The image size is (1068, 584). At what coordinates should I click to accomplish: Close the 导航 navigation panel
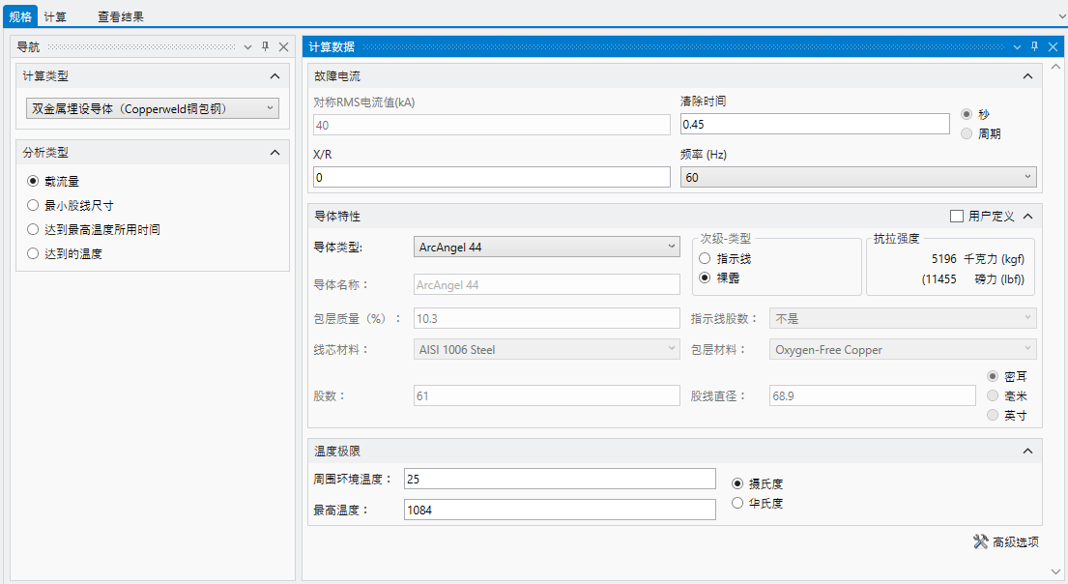(x=283, y=47)
